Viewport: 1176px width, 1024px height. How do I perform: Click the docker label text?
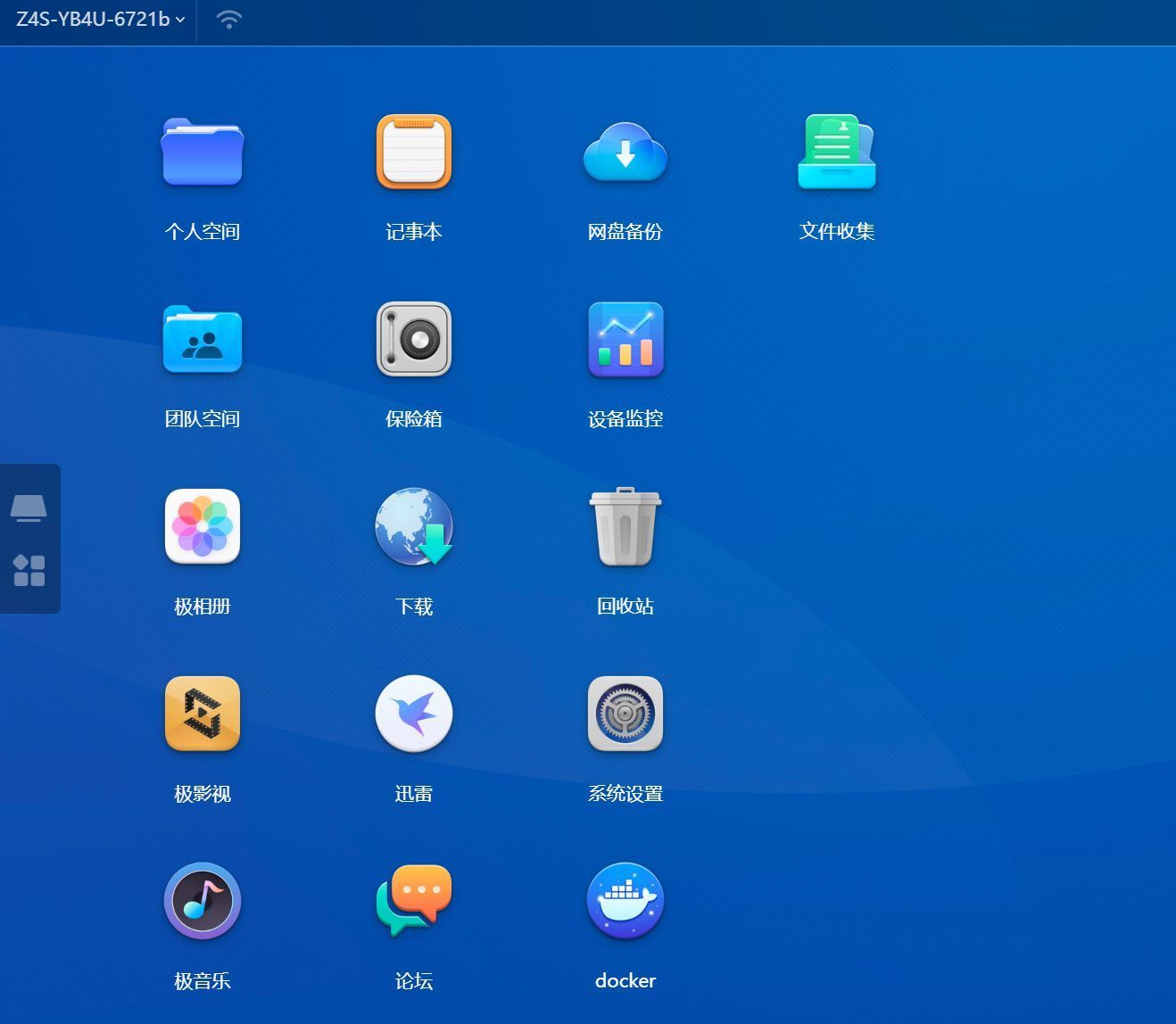pyautogui.click(x=625, y=981)
